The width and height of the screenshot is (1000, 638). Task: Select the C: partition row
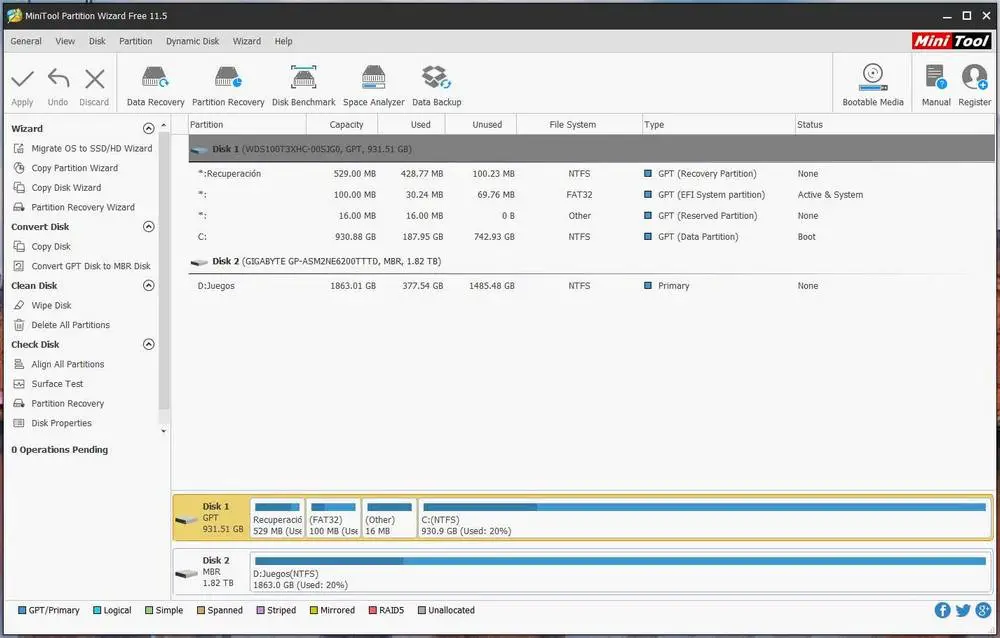tap(591, 237)
